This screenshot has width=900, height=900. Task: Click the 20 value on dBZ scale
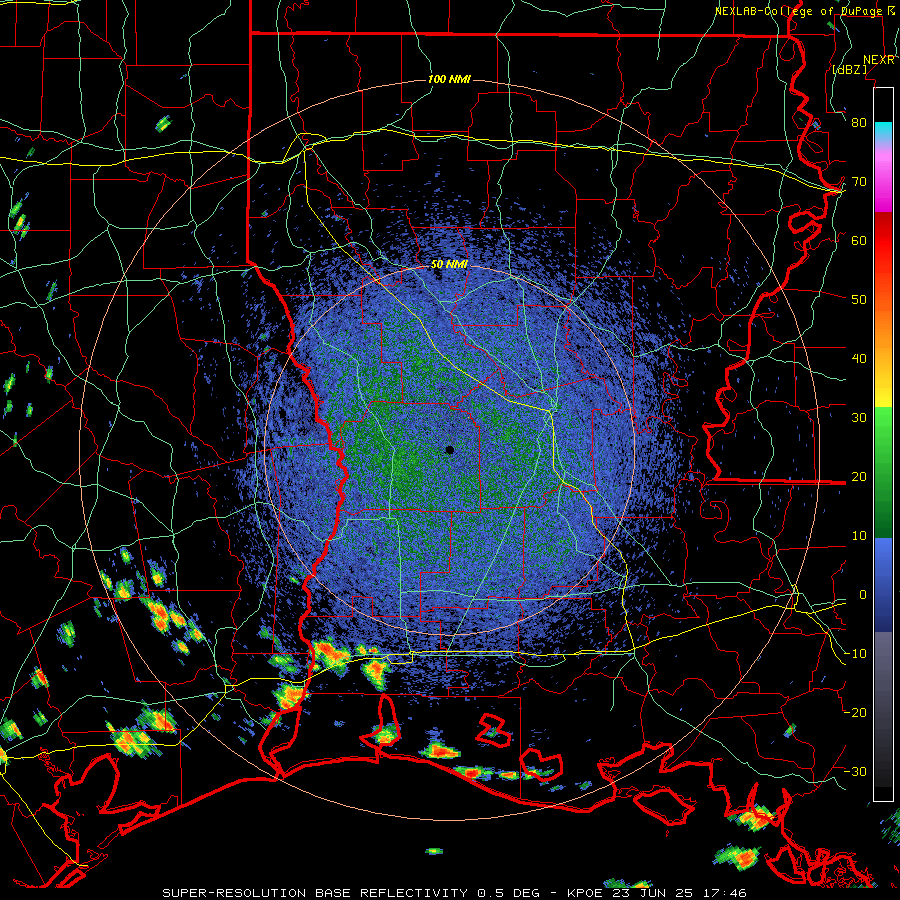(859, 476)
